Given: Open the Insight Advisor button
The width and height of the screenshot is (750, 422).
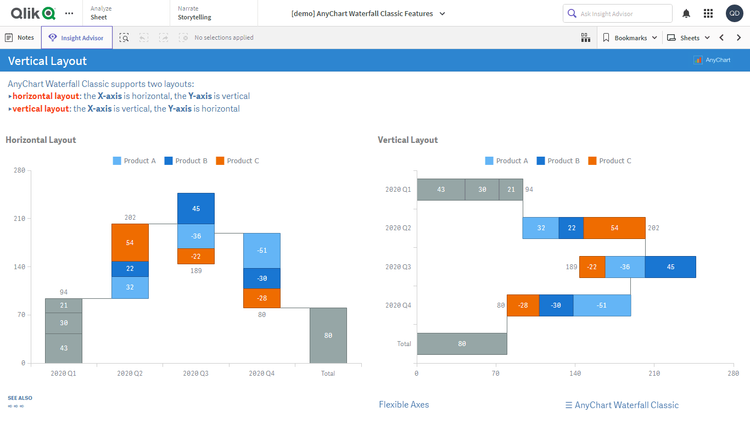Looking at the screenshot, I should (x=77, y=38).
